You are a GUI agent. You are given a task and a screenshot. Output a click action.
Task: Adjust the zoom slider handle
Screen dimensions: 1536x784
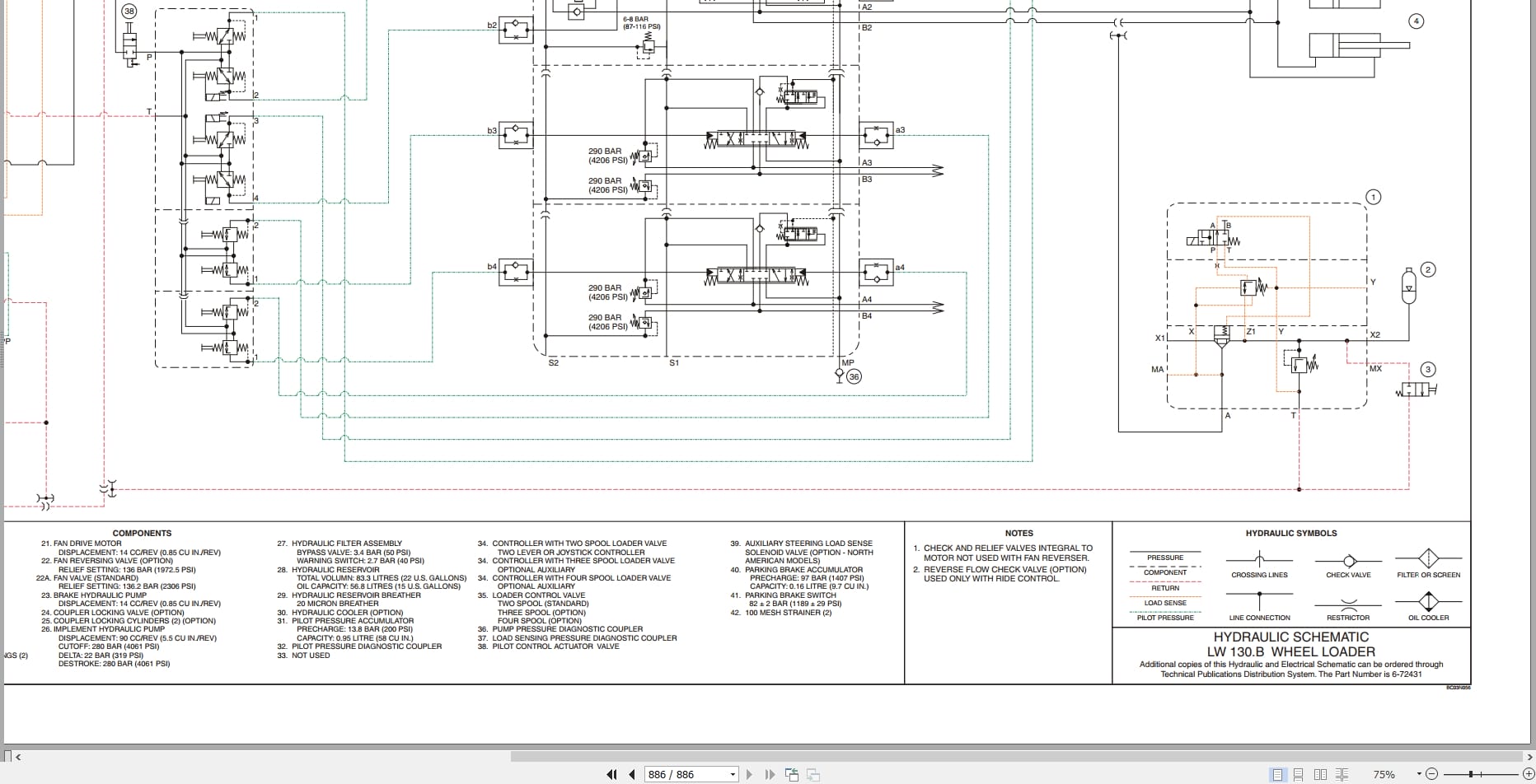tap(1471, 774)
